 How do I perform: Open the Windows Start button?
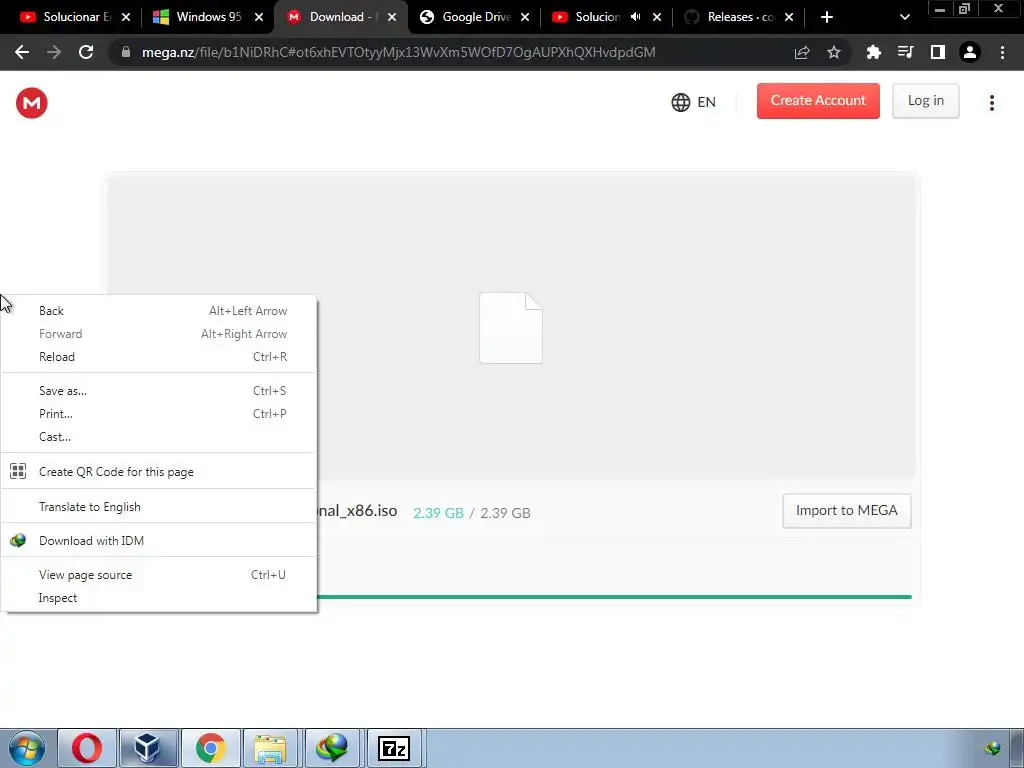27,748
